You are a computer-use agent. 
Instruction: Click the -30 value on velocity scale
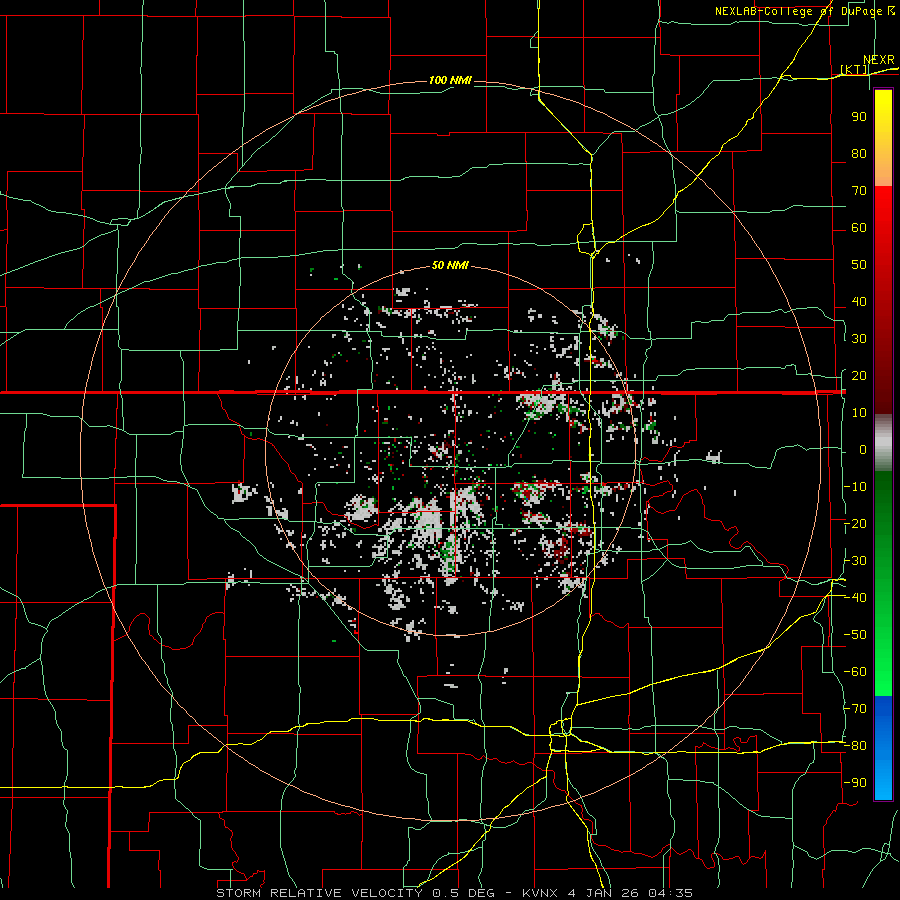855,561
